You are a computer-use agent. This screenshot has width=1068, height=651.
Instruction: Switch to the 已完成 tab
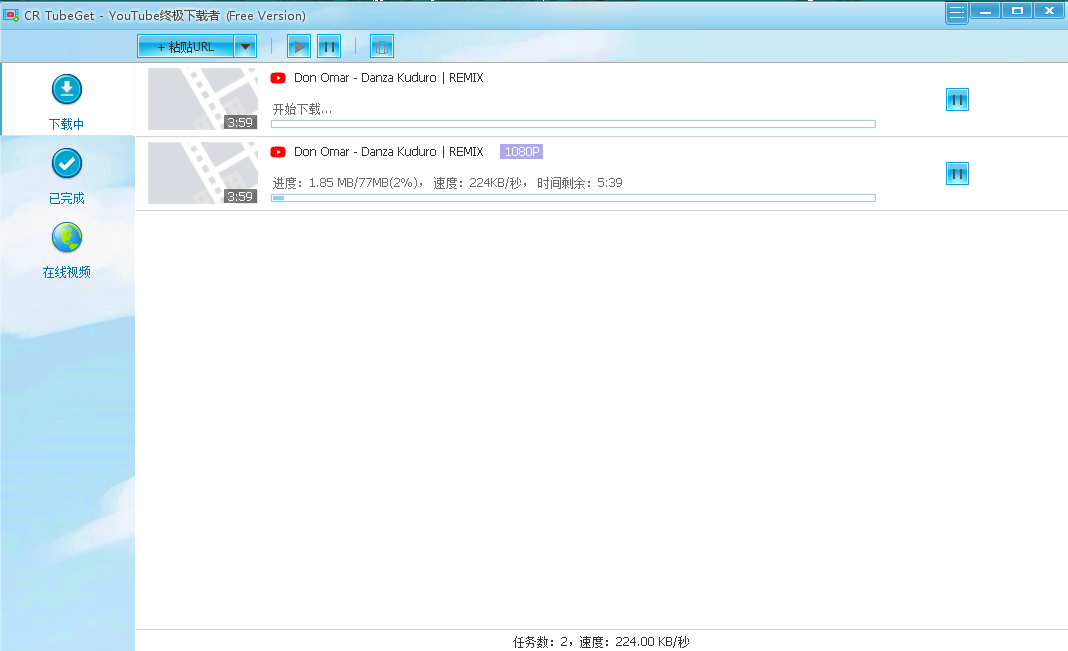[x=67, y=176]
